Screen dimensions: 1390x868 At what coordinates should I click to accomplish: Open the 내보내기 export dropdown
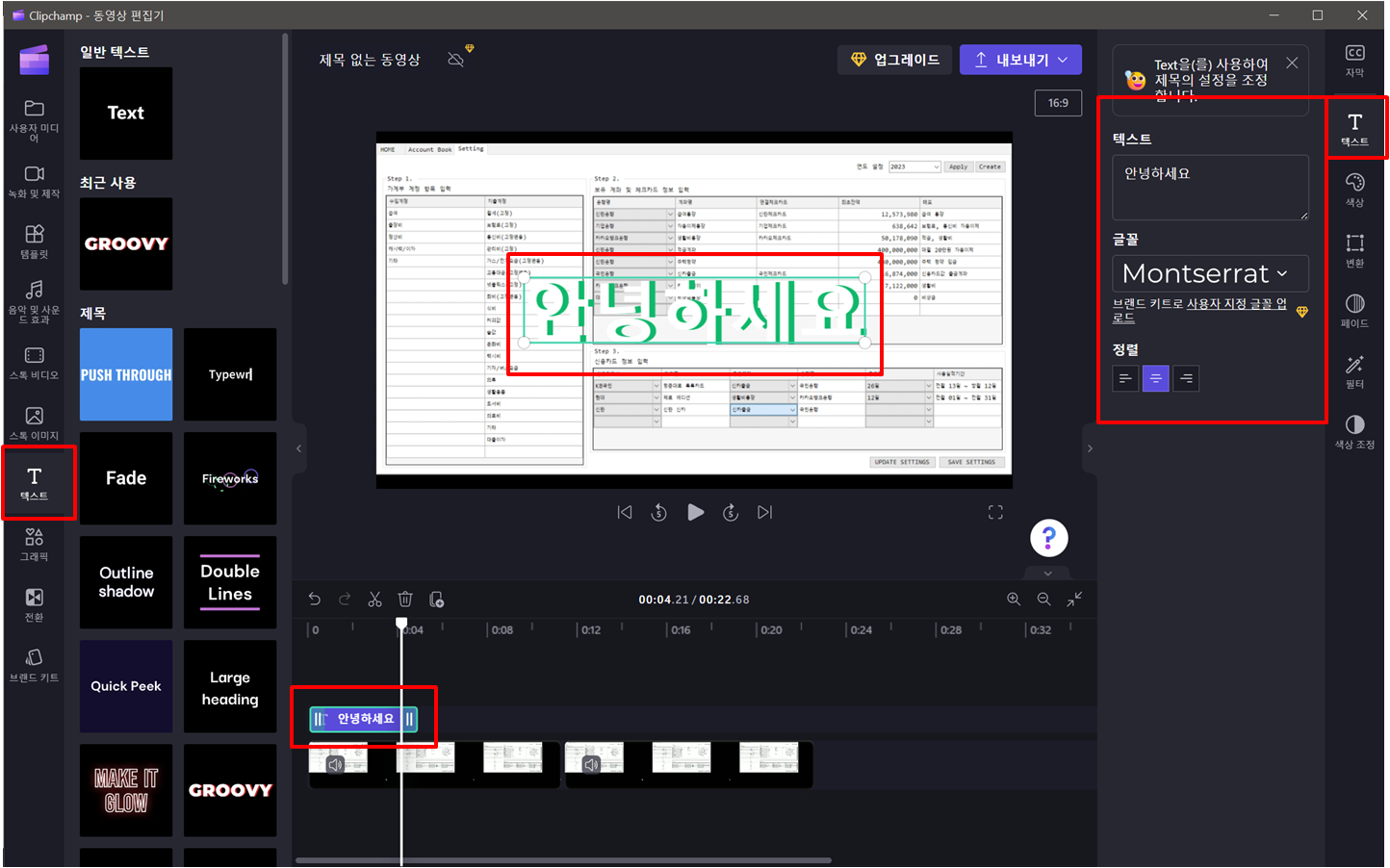tap(1020, 60)
